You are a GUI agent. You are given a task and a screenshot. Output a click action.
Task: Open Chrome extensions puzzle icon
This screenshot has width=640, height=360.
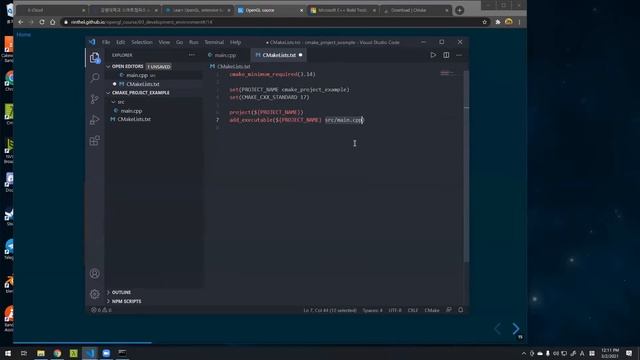point(498,22)
